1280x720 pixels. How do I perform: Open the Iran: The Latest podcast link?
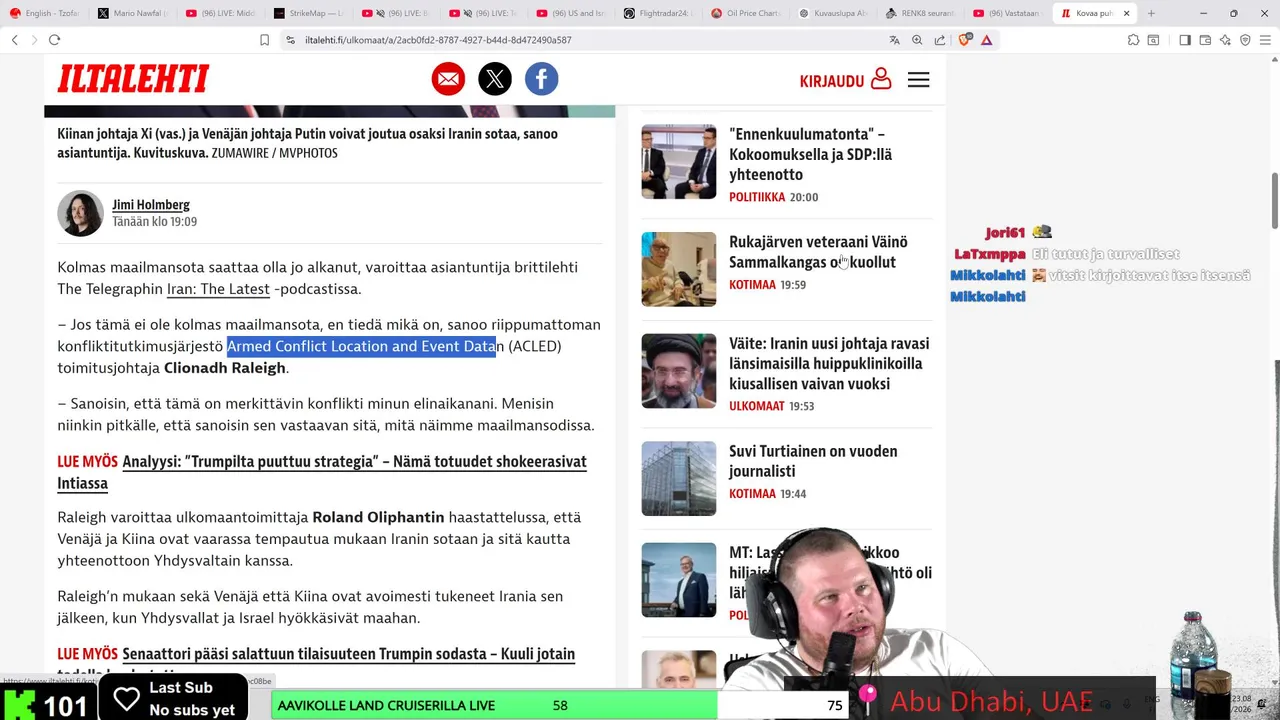218,289
